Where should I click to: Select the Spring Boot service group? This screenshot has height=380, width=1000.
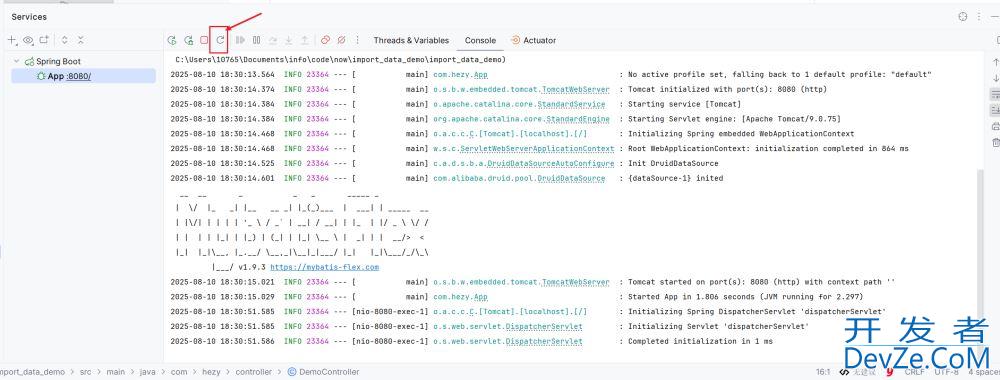pos(53,62)
